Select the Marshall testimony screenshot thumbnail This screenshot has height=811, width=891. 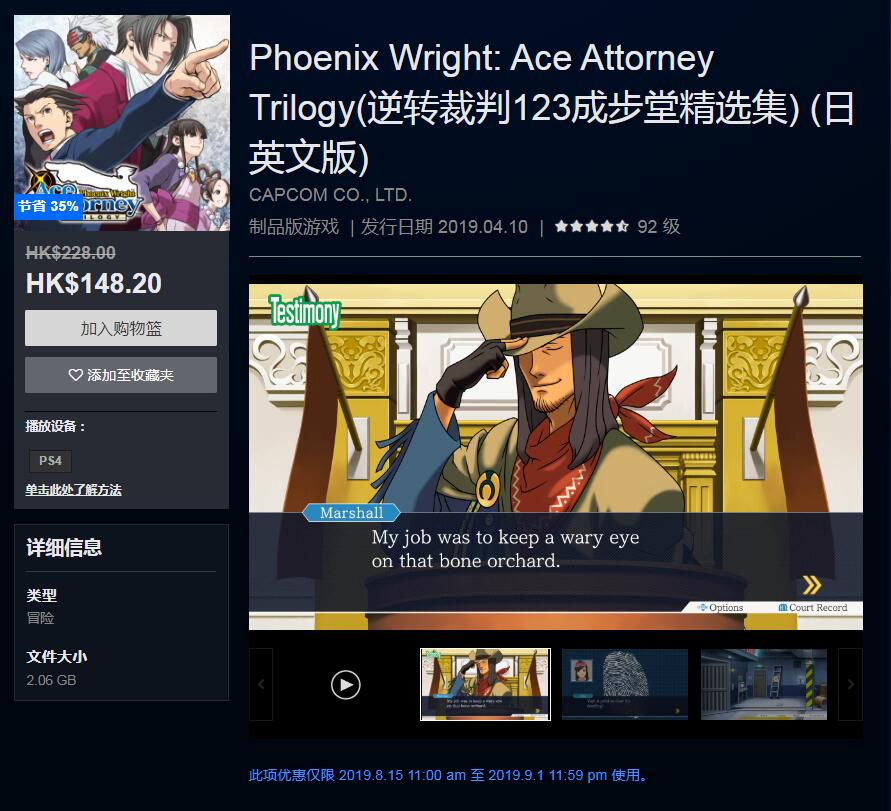(485, 684)
